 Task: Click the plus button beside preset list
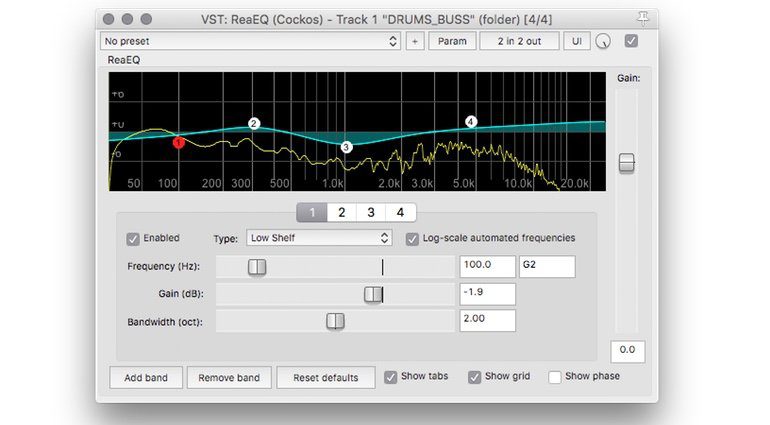tap(415, 41)
